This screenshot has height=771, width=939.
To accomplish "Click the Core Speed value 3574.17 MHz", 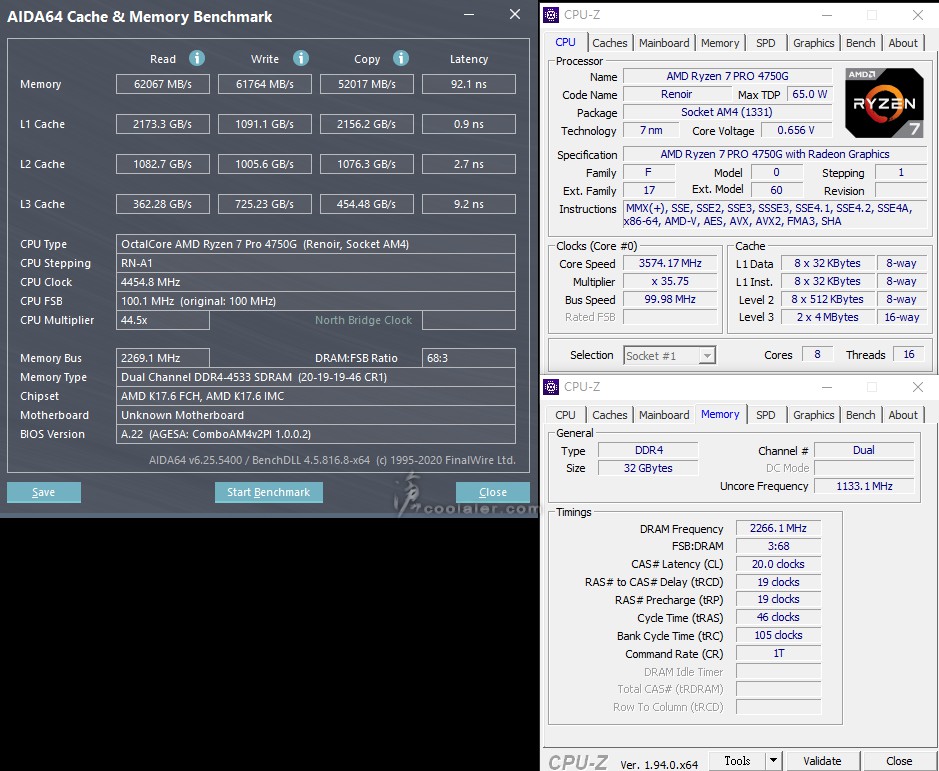I will coord(670,263).
